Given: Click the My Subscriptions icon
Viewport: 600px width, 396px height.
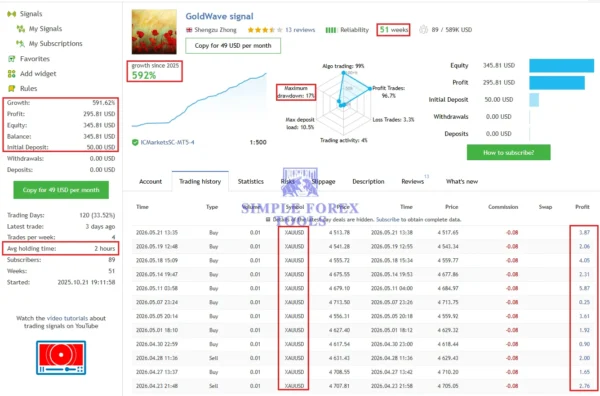Looking at the screenshot, I should pyautogui.click(x=21, y=44).
